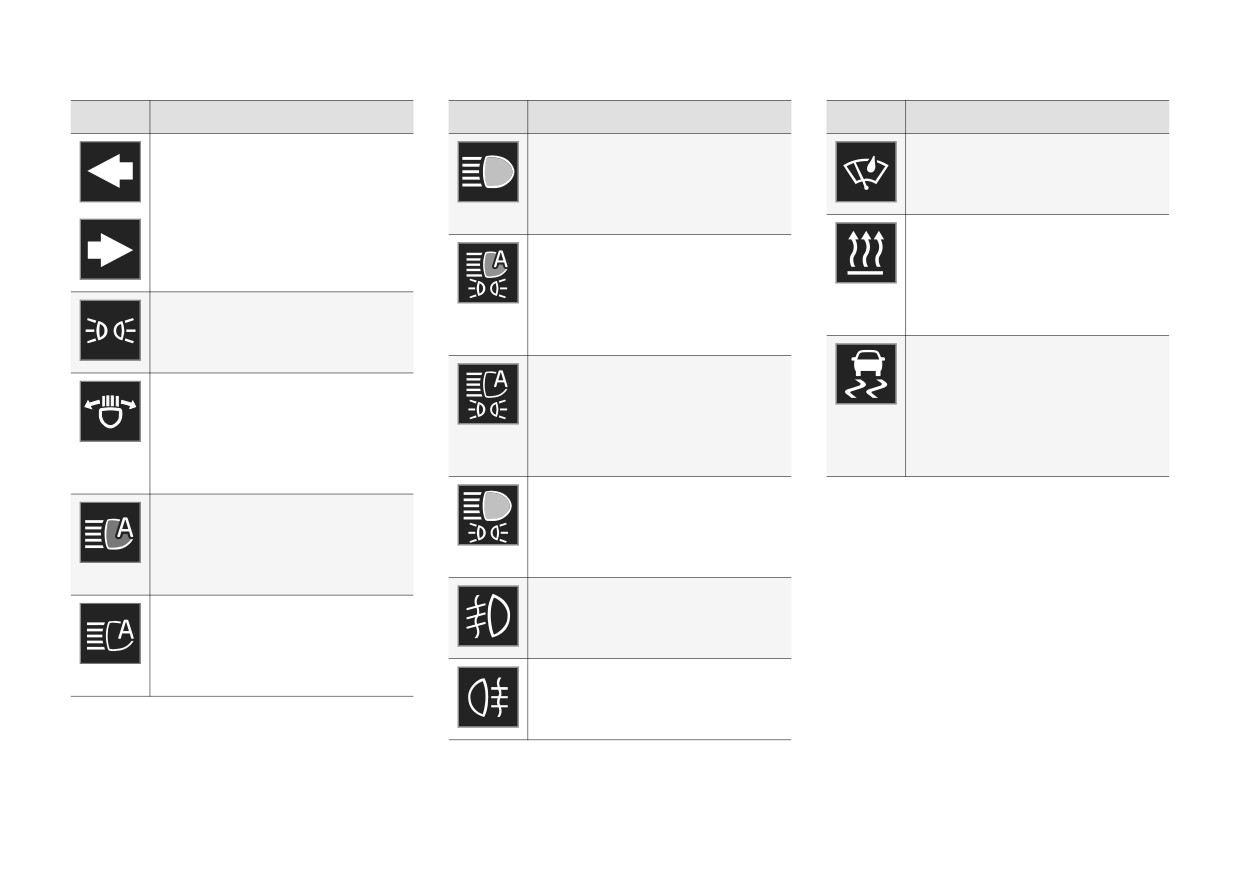Click the heating icon with three rising arrows
Screen dimensions: 1239x872
tap(866, 252)
